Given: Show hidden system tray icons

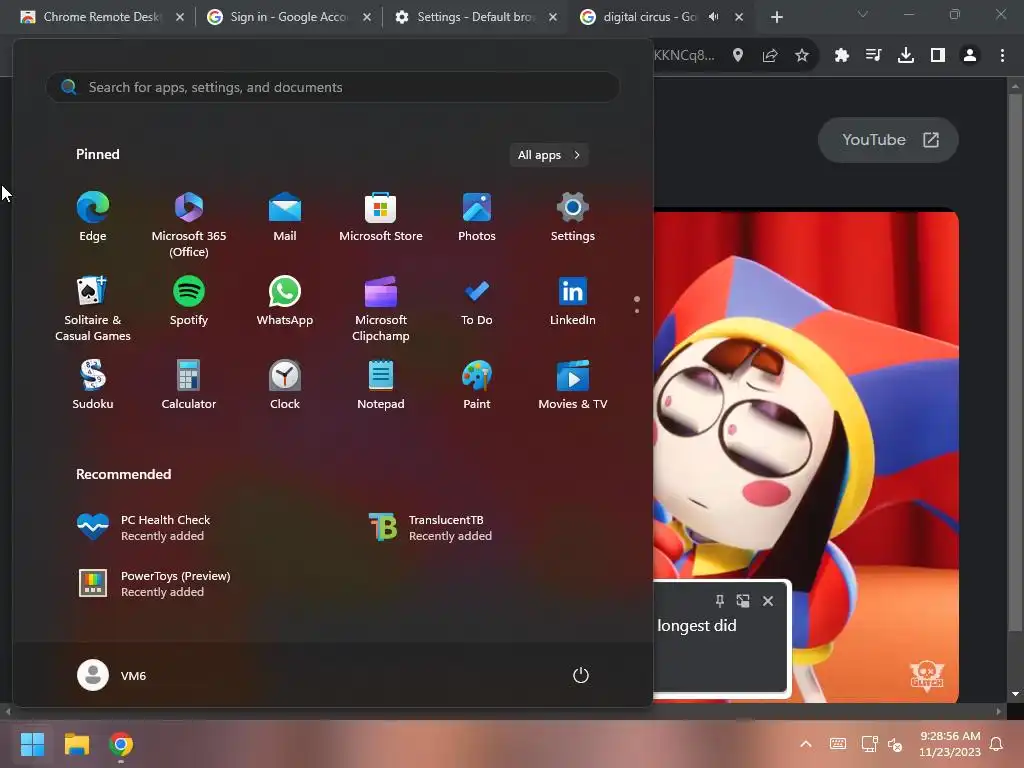Looking at the screenshot, I should pos(806,744).
